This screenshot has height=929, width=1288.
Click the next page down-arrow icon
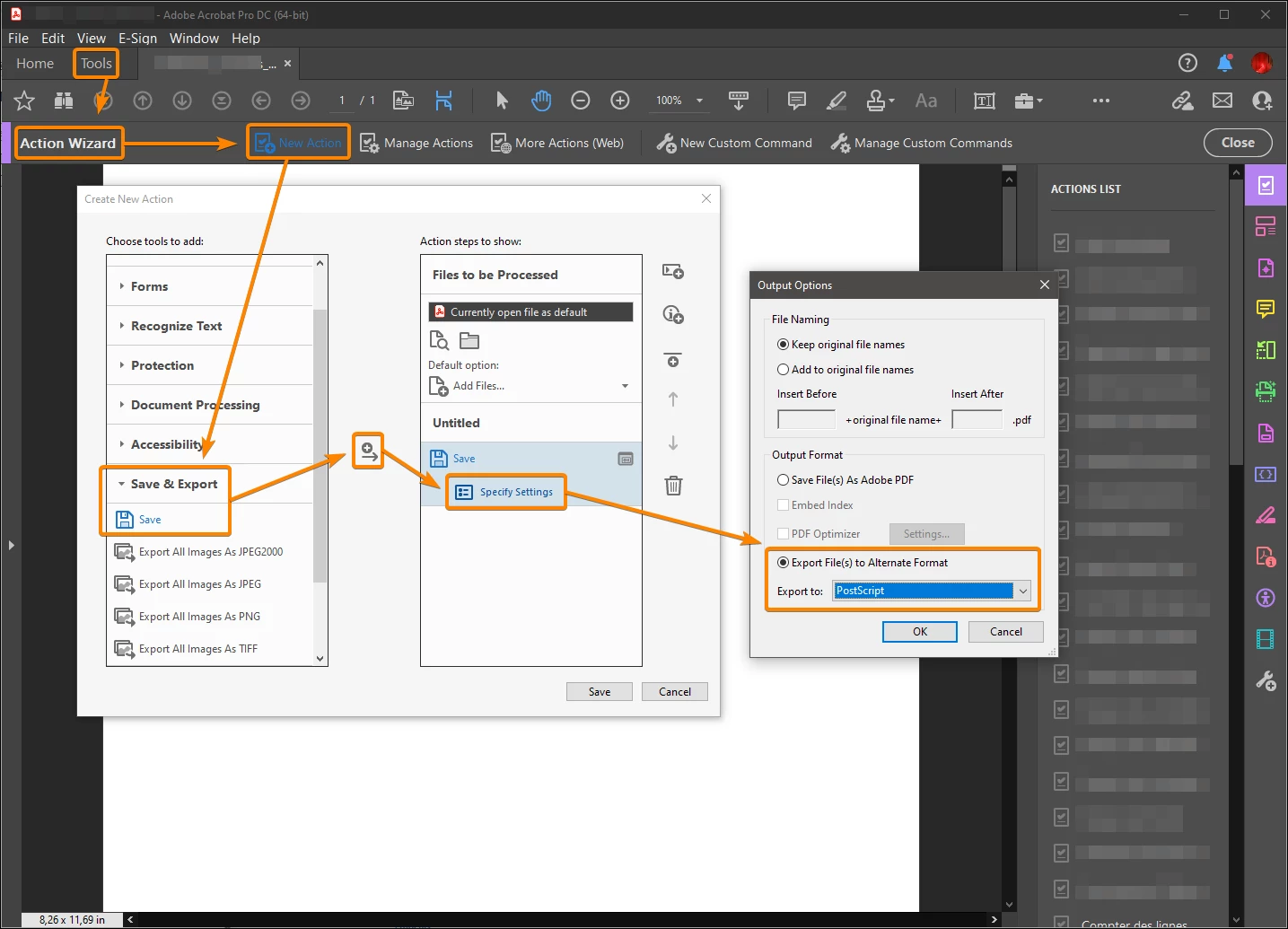click(x=182, y=101)
